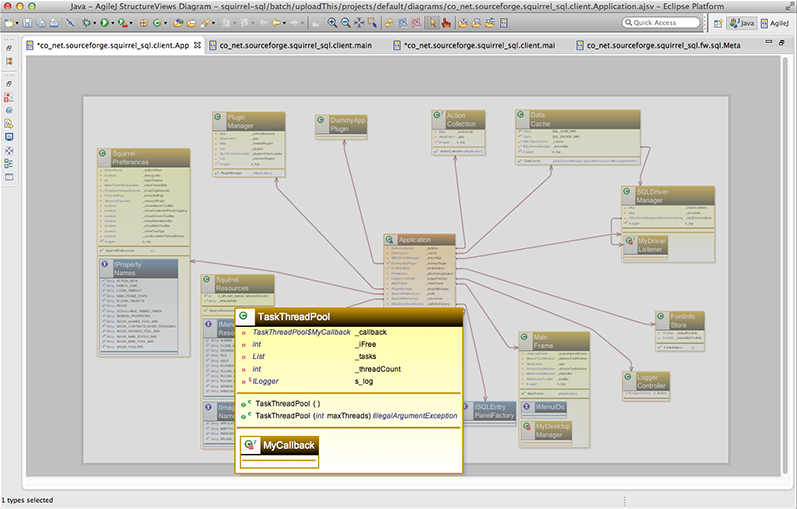The height and width of the screenshot is (509, 797).
Task: Switch to co_net.sourceforge.squirrel_sql.client.main tab
Action: coord(296,46)
